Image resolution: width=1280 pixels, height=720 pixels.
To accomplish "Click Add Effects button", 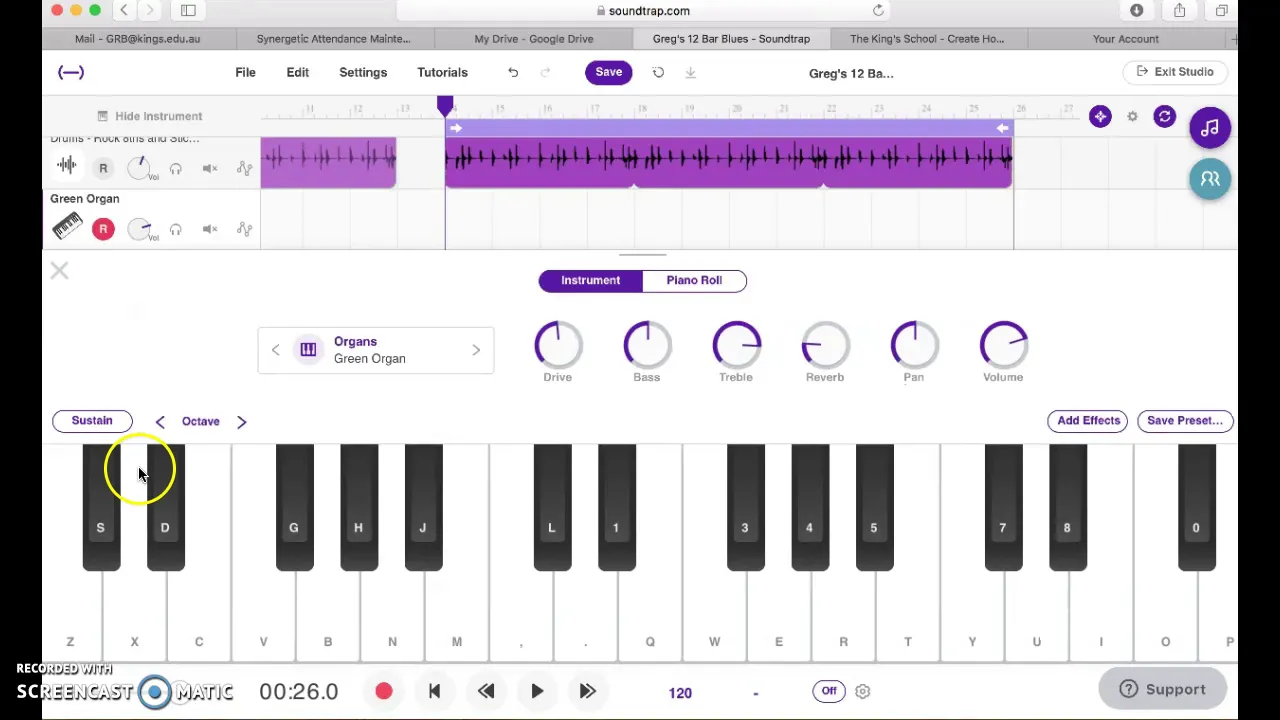I will tap(1089, 421).
